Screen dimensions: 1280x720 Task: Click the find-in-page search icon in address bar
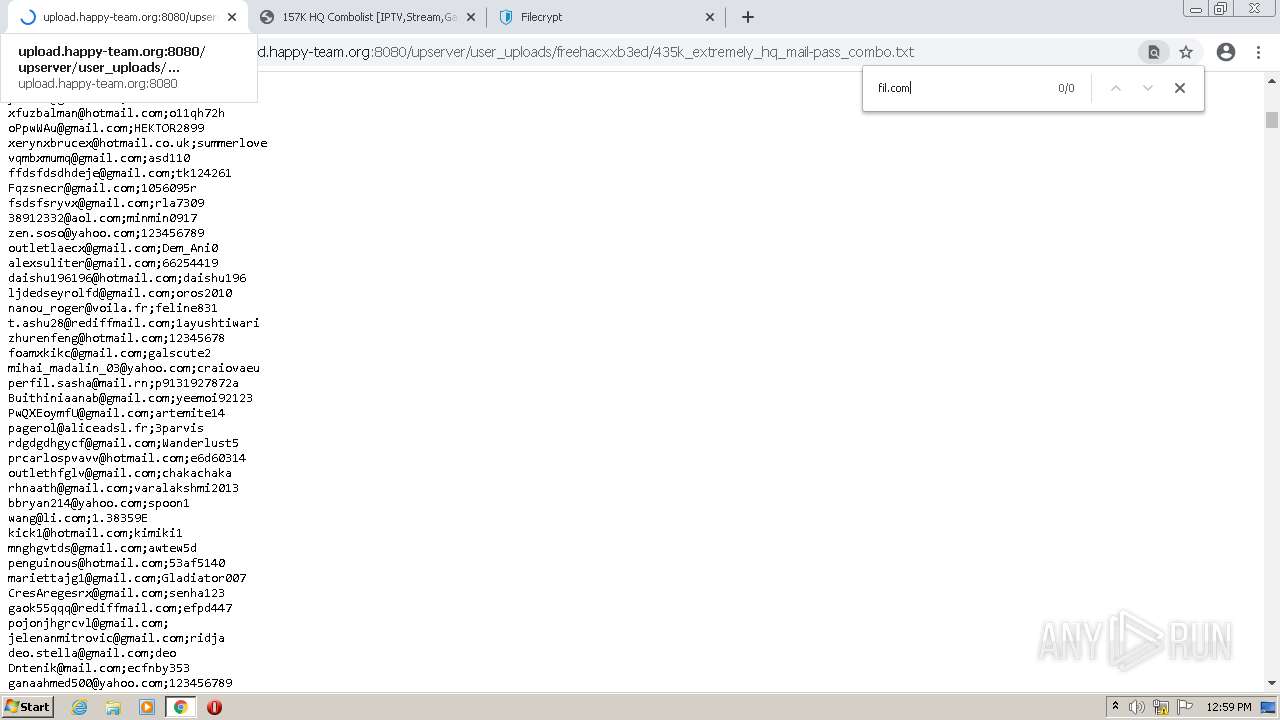(x=1153, y=52)
